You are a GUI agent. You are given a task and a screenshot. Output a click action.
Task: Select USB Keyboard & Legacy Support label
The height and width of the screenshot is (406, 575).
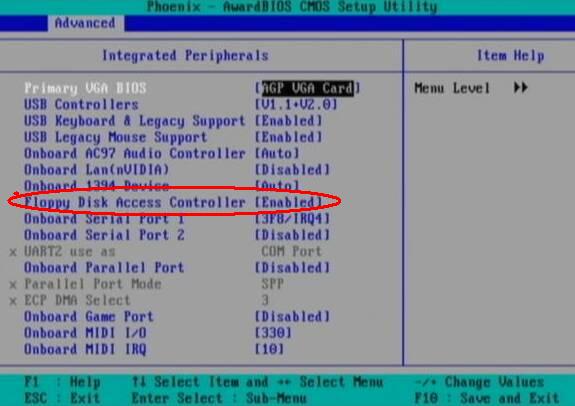pos(135,121)
